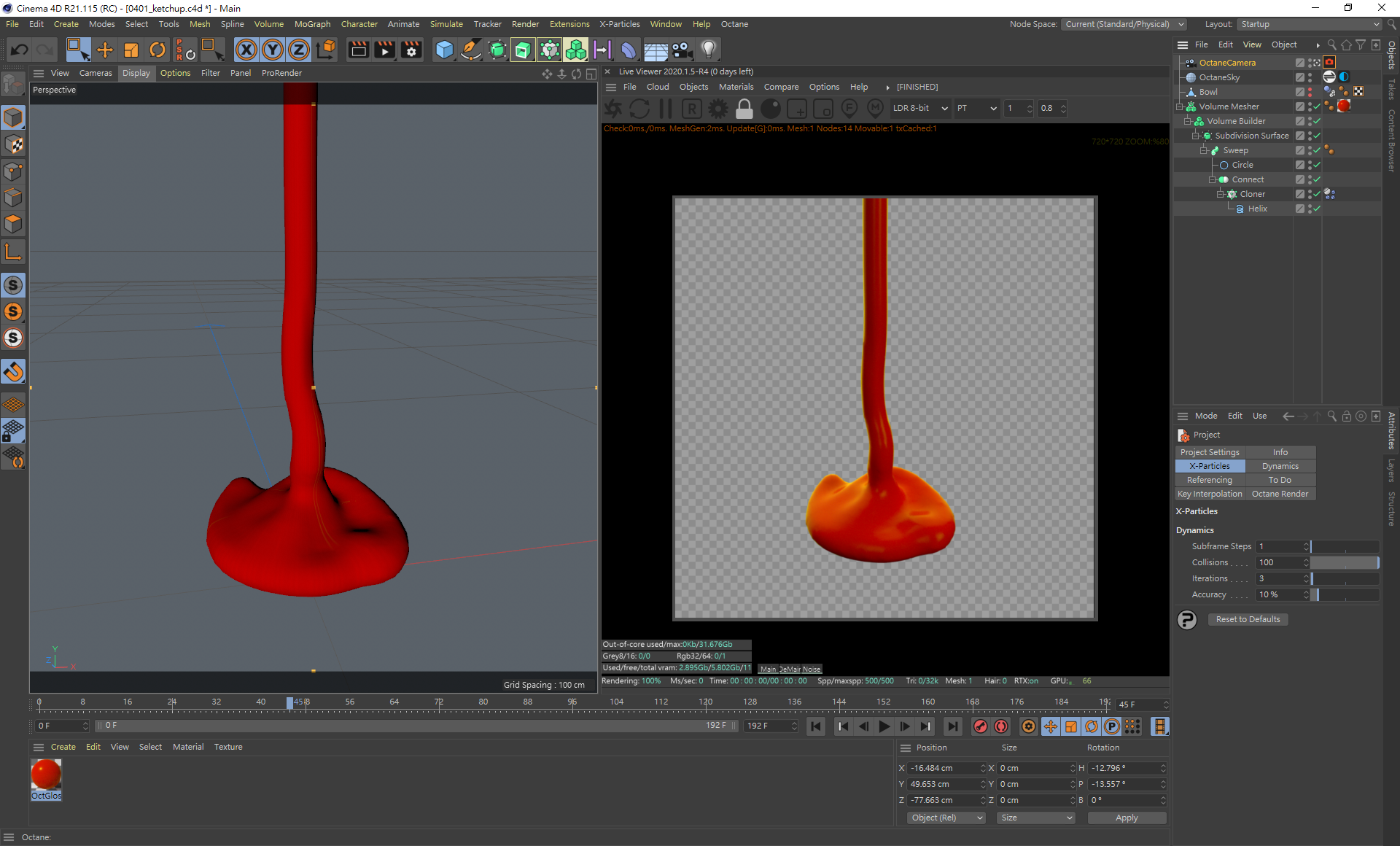Toggle the Helix object's enable checkmark
The width and height of the screenshot is (1400, 846).
[x=1317, y=209]
